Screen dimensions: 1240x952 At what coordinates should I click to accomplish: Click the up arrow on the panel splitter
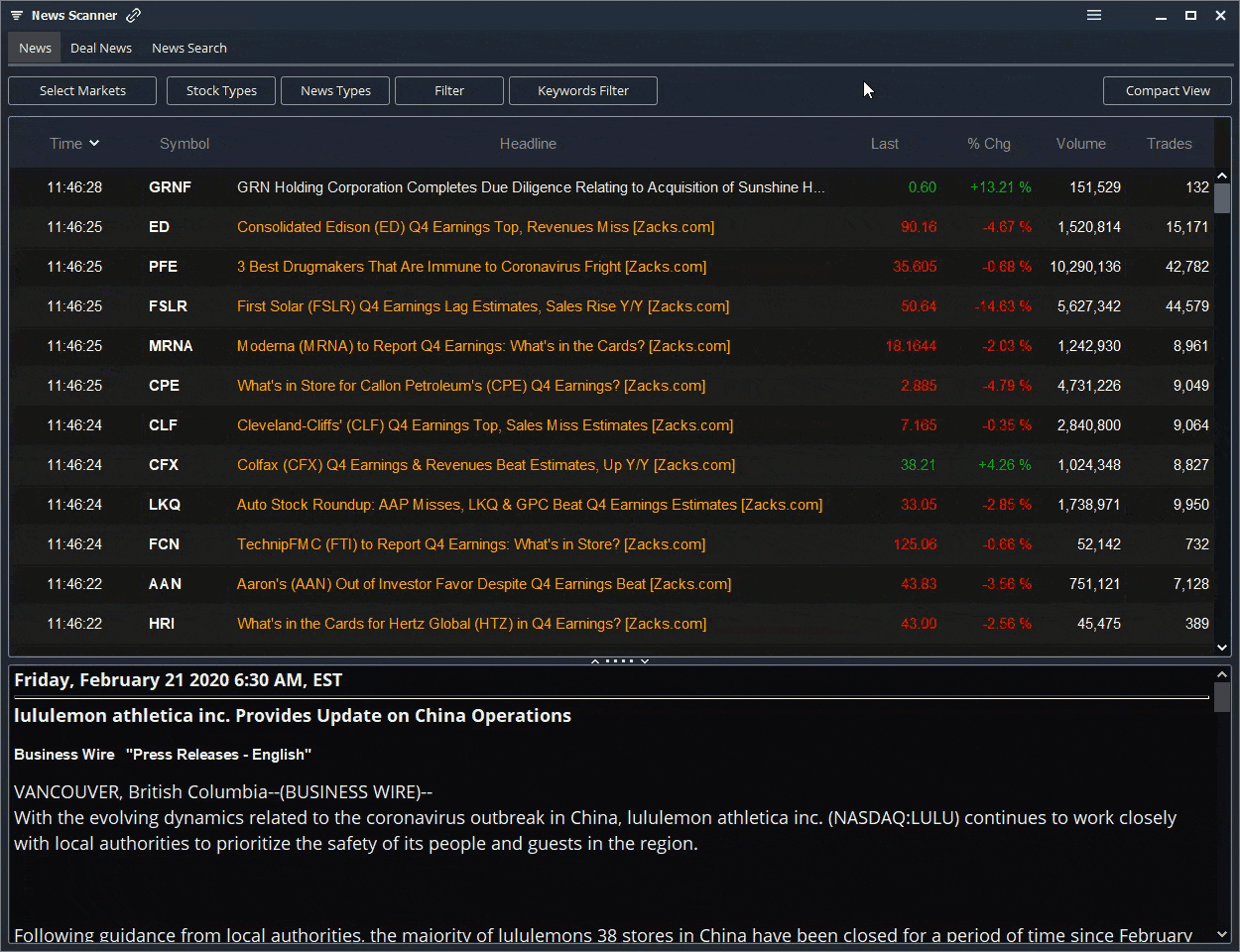tap(594, 659)
